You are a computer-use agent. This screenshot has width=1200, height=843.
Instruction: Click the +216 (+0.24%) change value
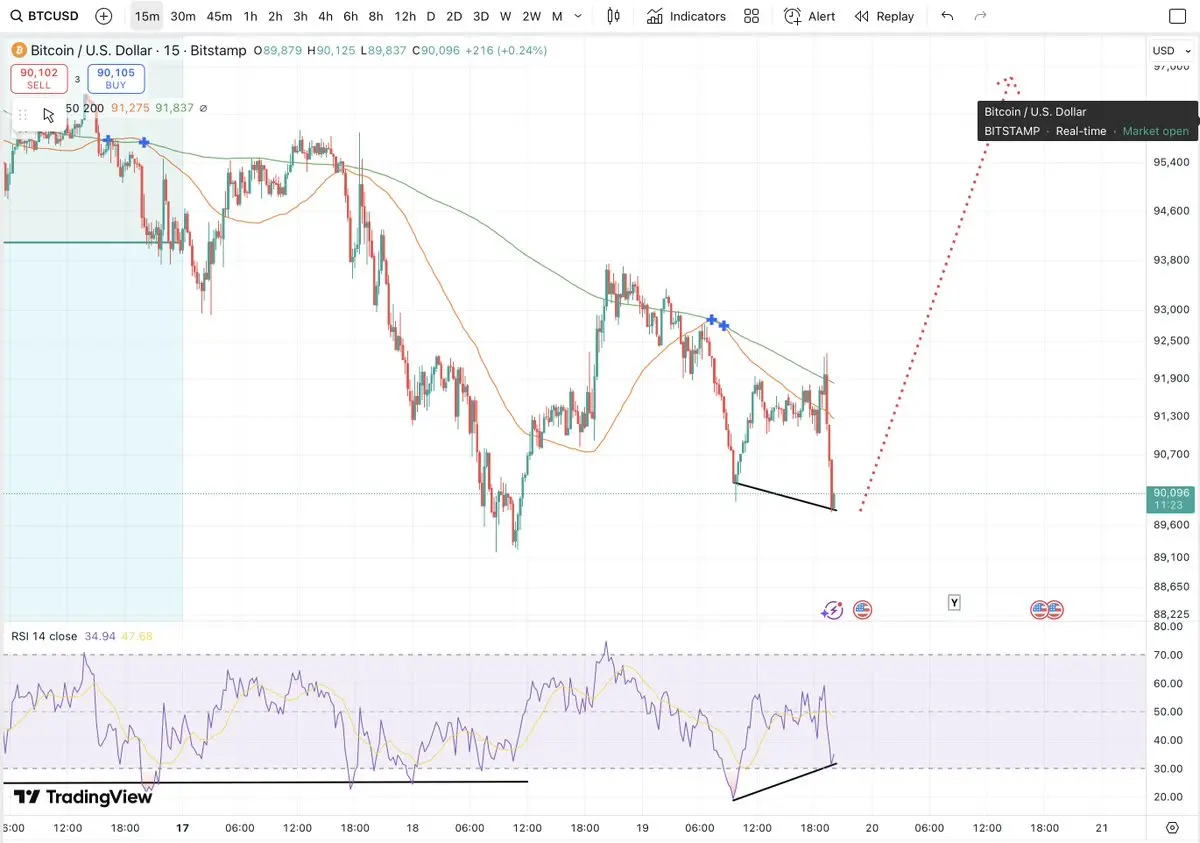pyautogui.click(x=505, y=50)
